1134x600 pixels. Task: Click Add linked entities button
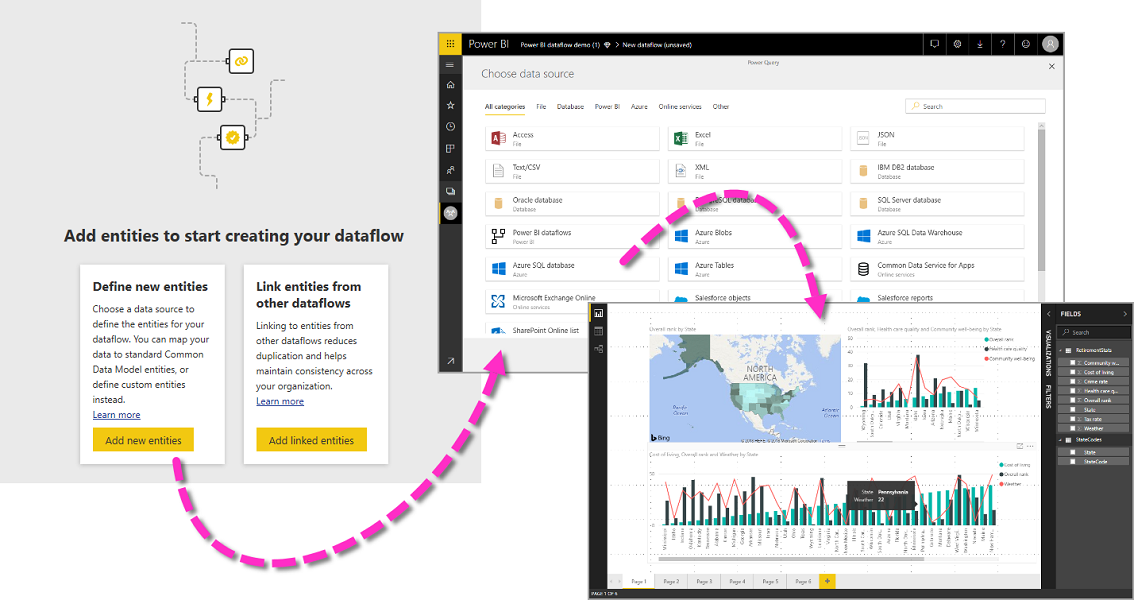tap(312, 440)
